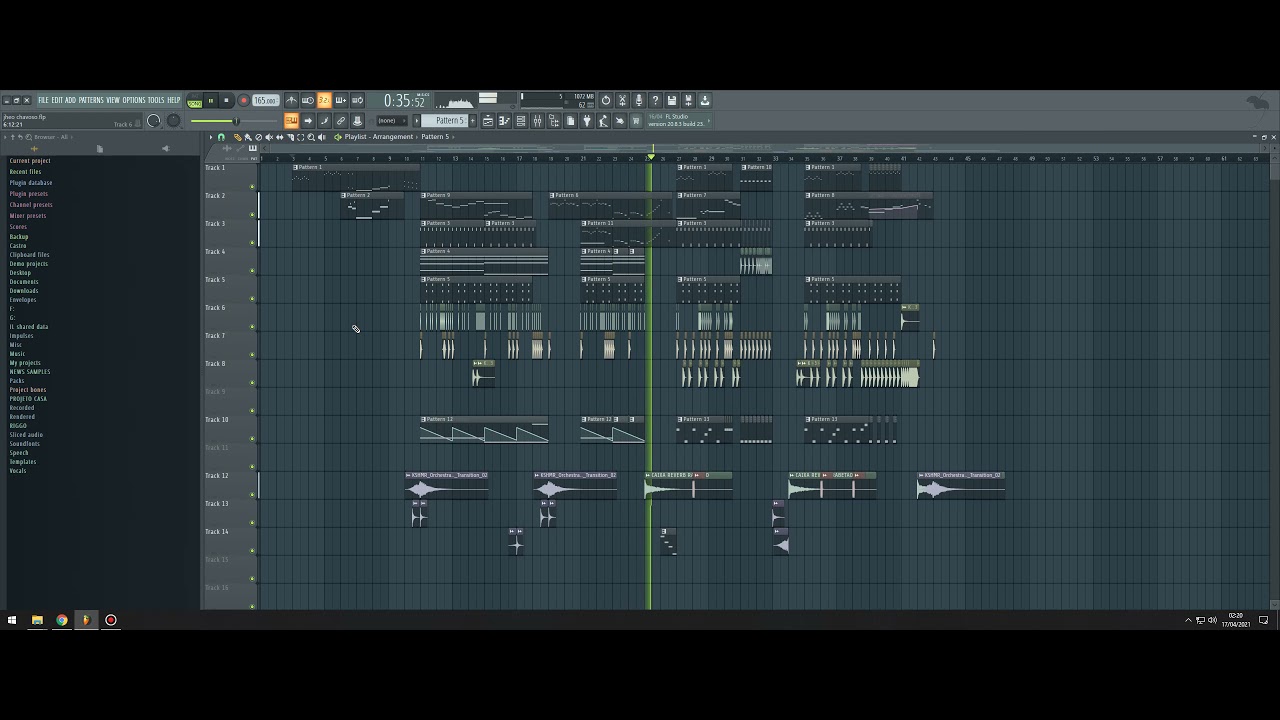This screenshot has width=1280, height=720.
Task: Disable the recording countdown icon
Action: point(325,100)
